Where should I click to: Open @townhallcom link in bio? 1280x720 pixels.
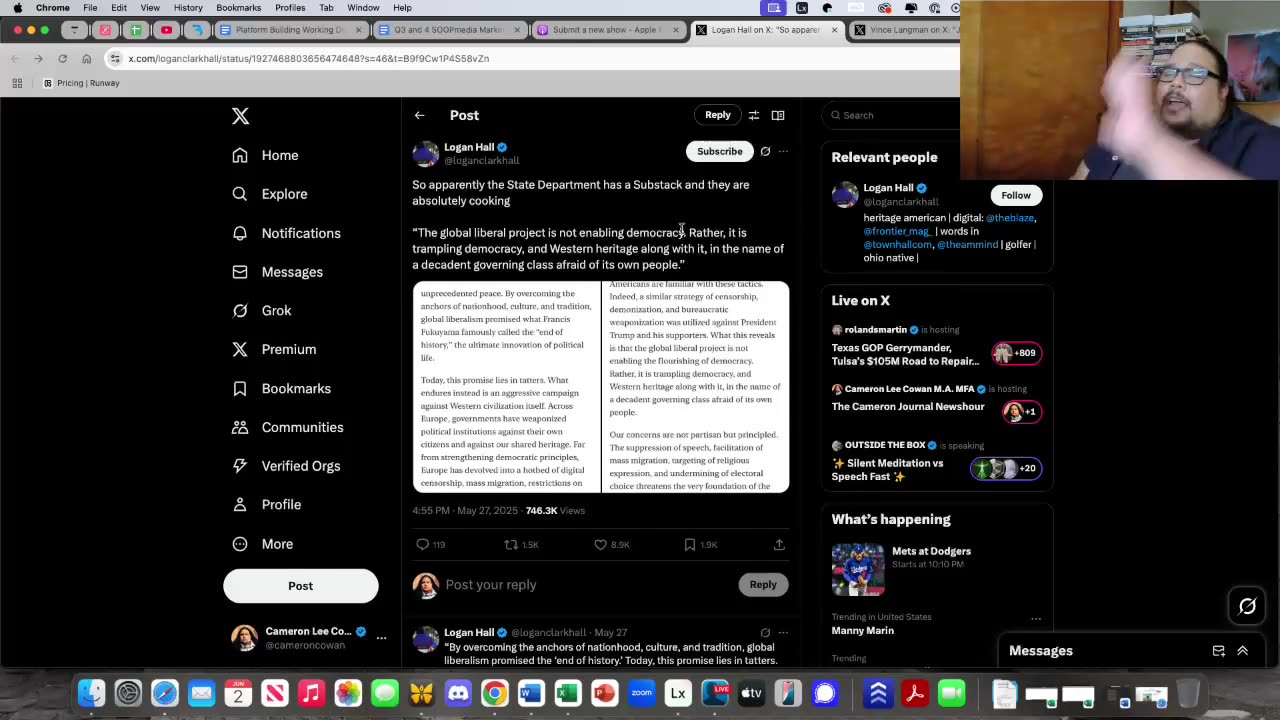898,245
